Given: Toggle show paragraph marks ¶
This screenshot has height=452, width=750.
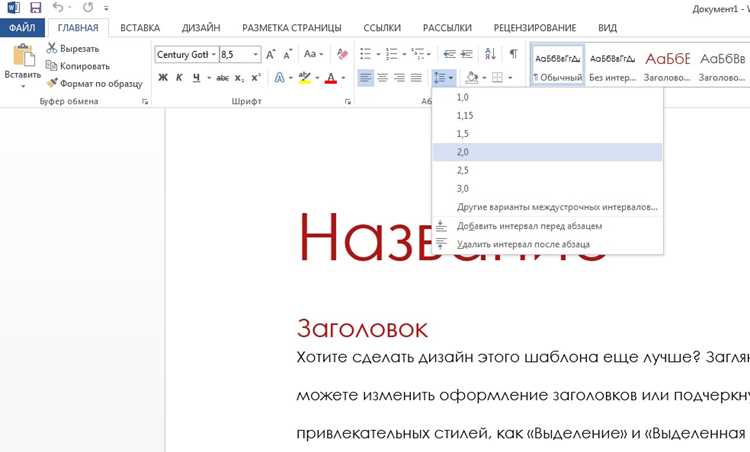Looking at the screenshot, I should pos(513,54).
